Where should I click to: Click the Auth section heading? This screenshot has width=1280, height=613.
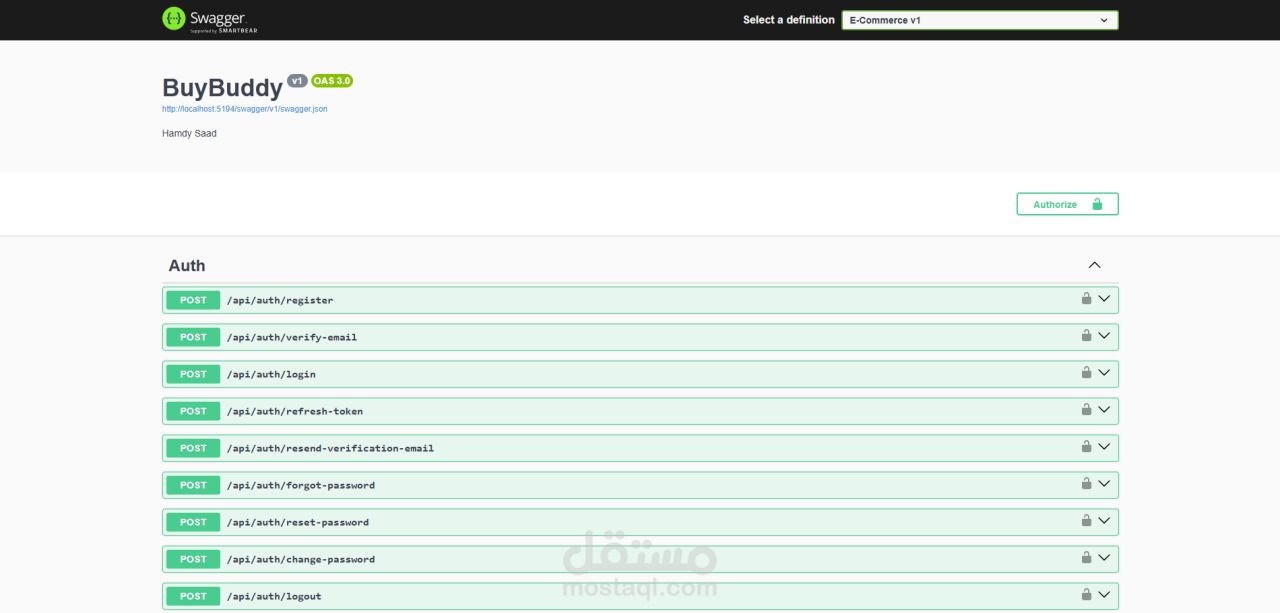point(187,265)
